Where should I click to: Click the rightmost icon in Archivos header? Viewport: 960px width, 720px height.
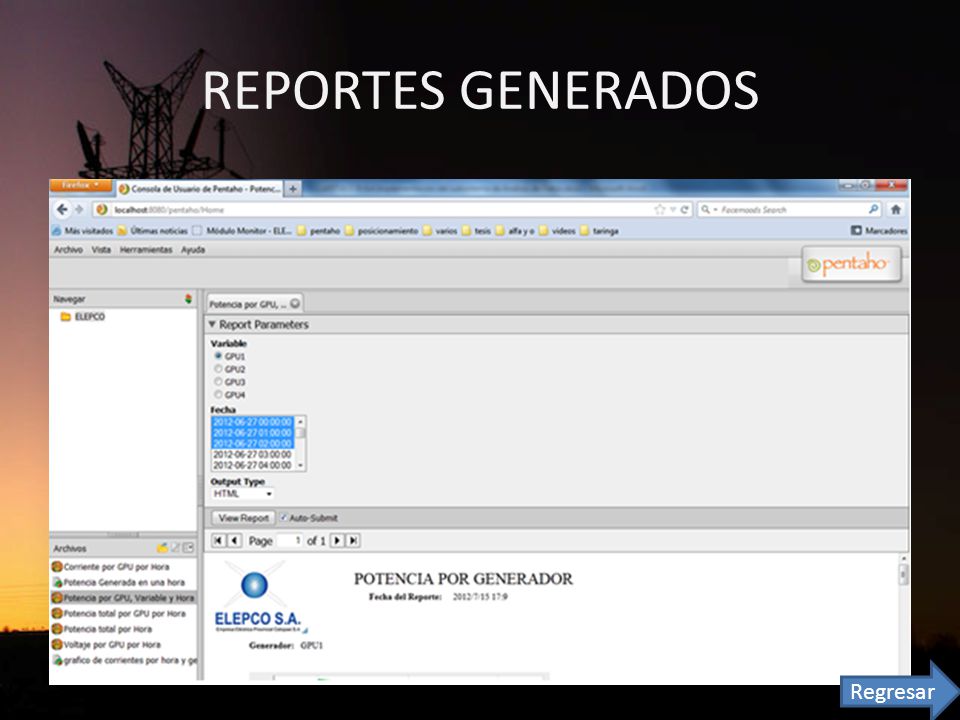click(189, 548)
